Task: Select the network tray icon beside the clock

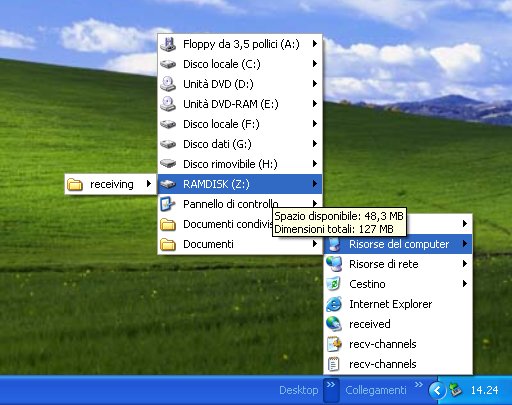Action: 456,390
